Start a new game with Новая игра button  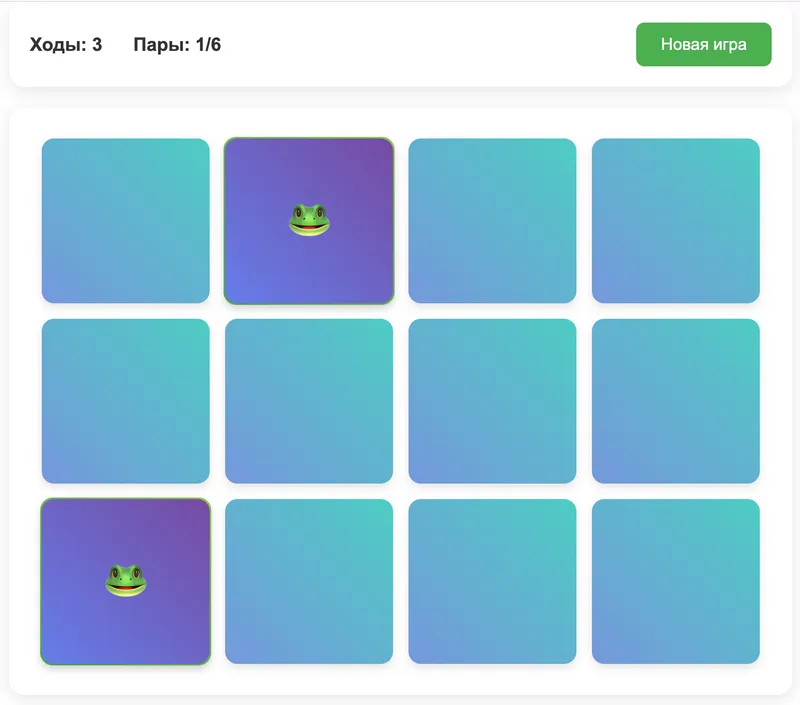tap(704, 44)
